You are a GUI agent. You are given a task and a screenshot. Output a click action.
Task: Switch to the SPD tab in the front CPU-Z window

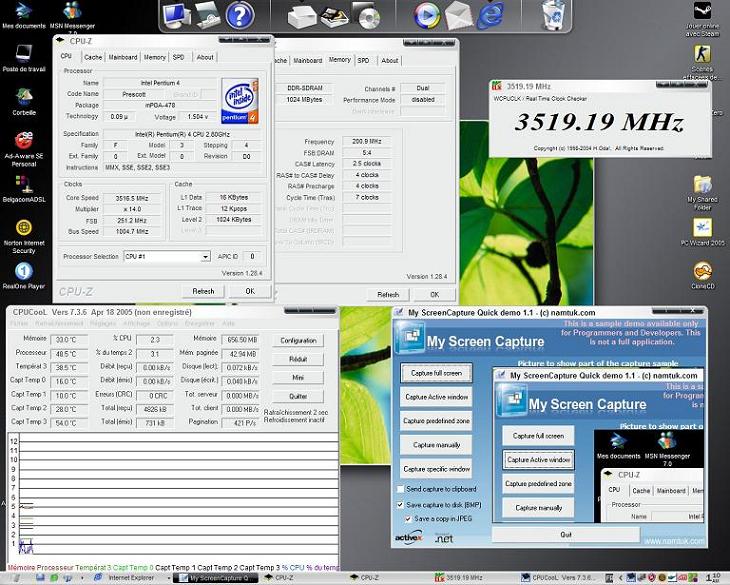pyautogui.click(x=178, y=57)
